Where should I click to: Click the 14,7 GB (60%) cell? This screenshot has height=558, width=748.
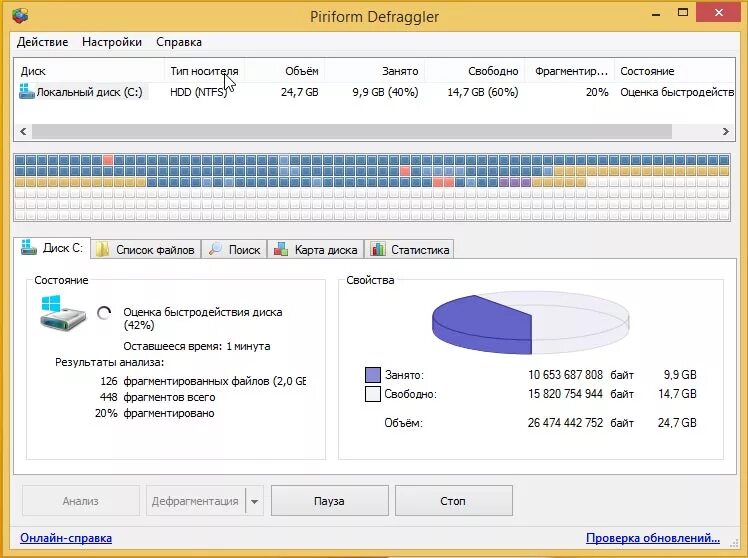click(483, 92)
